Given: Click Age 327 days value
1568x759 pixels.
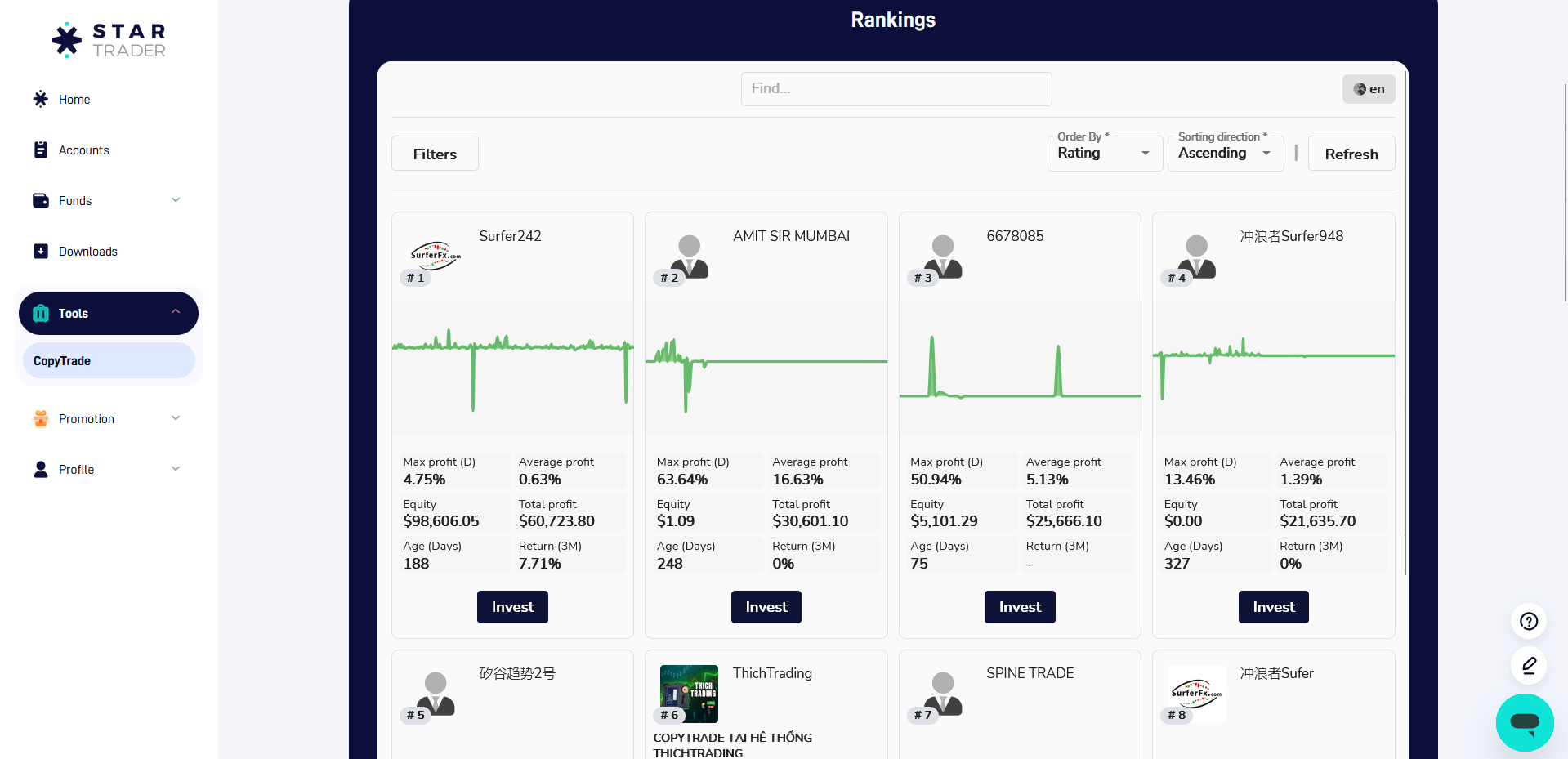Looking at the screenshot, I should pyautogui.click(x=1177, y=564).
